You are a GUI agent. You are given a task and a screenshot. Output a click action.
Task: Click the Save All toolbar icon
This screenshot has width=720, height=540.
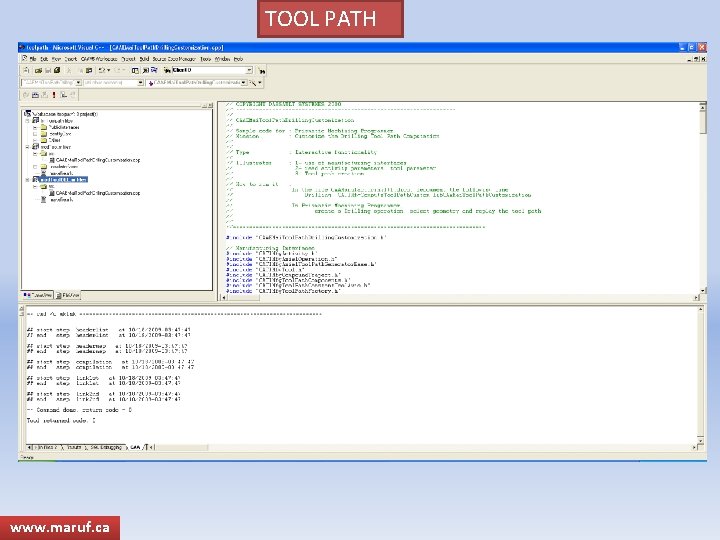[x=57, y=70]
